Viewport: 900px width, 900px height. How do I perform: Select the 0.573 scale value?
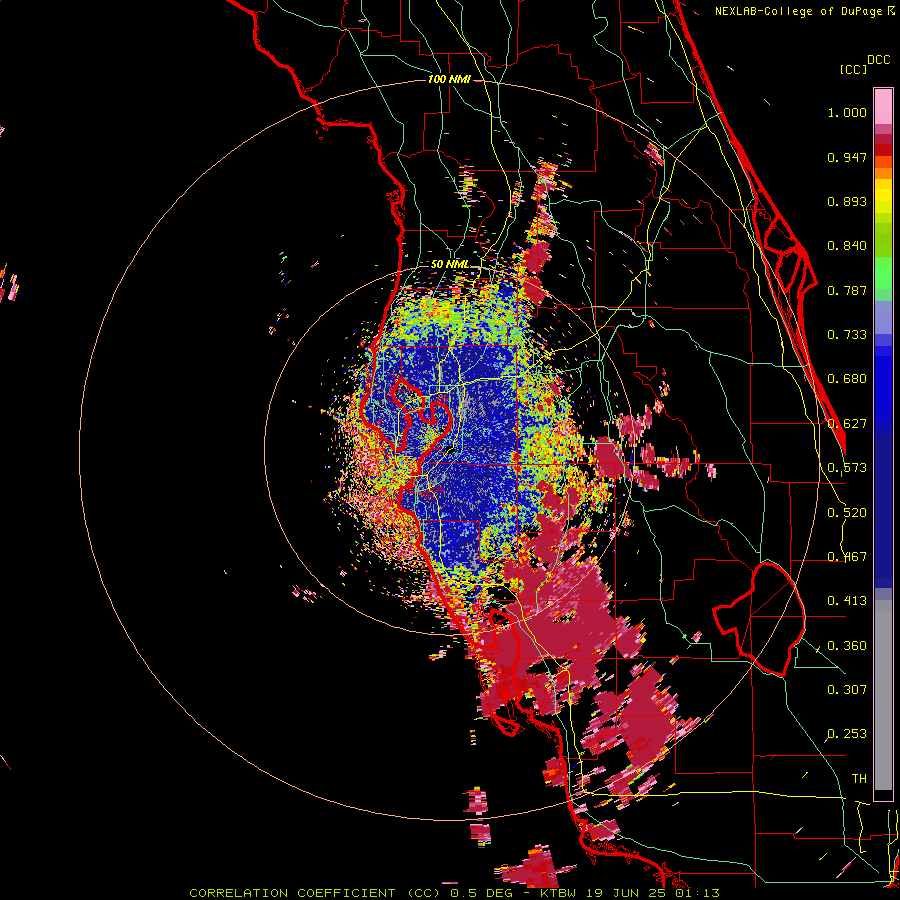tap(847, 468)
